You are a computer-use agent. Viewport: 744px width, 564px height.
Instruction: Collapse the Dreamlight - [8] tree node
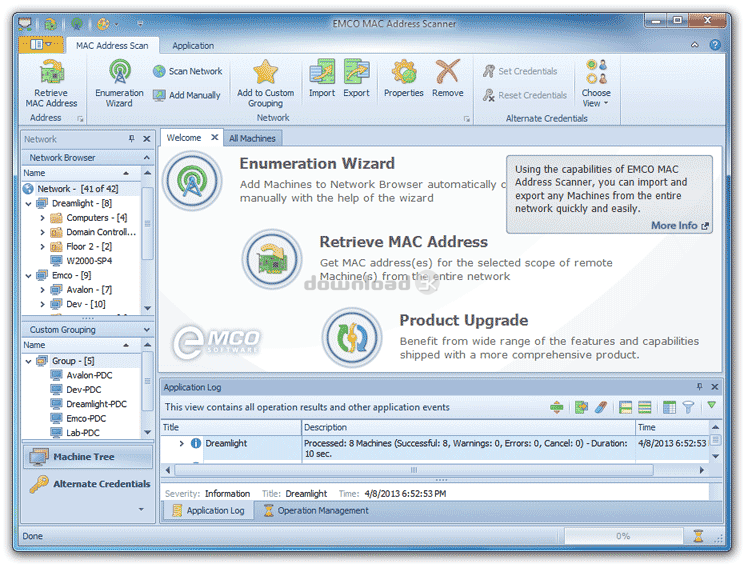pos(28,203)
